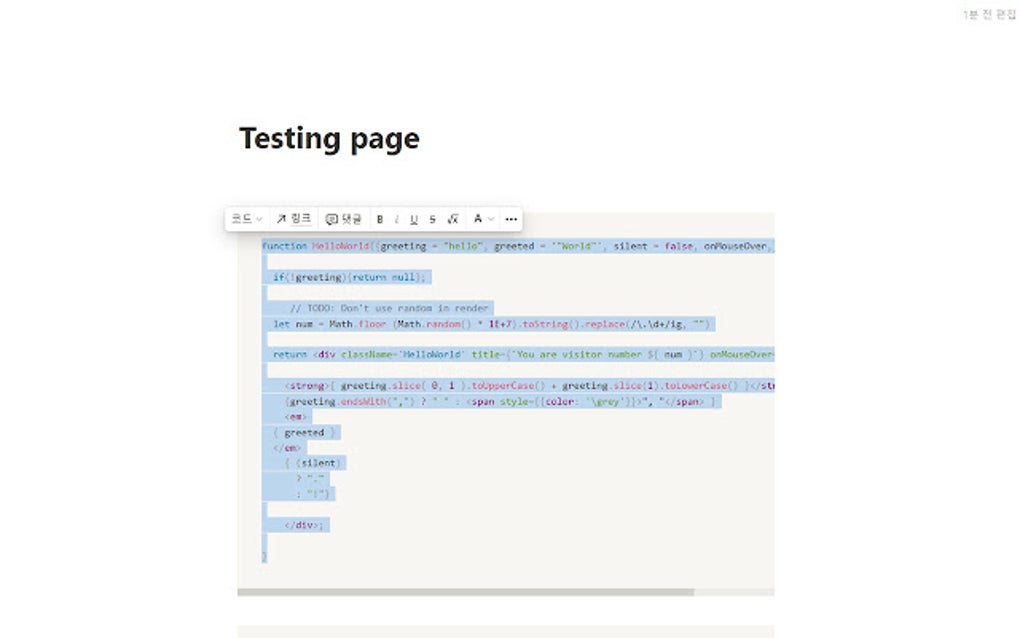This screenshot has height=638, width=1020.
Task: Toggle underline formatting
Action: (x=414, y=220)
